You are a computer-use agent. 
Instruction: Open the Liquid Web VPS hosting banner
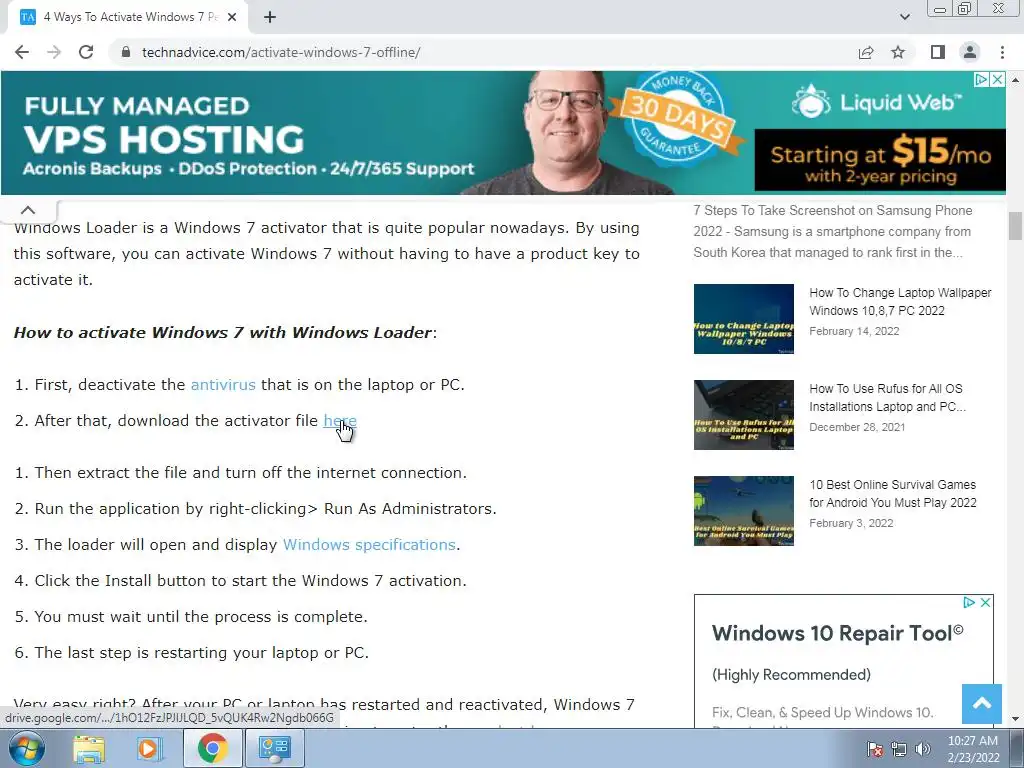(503, 133)
